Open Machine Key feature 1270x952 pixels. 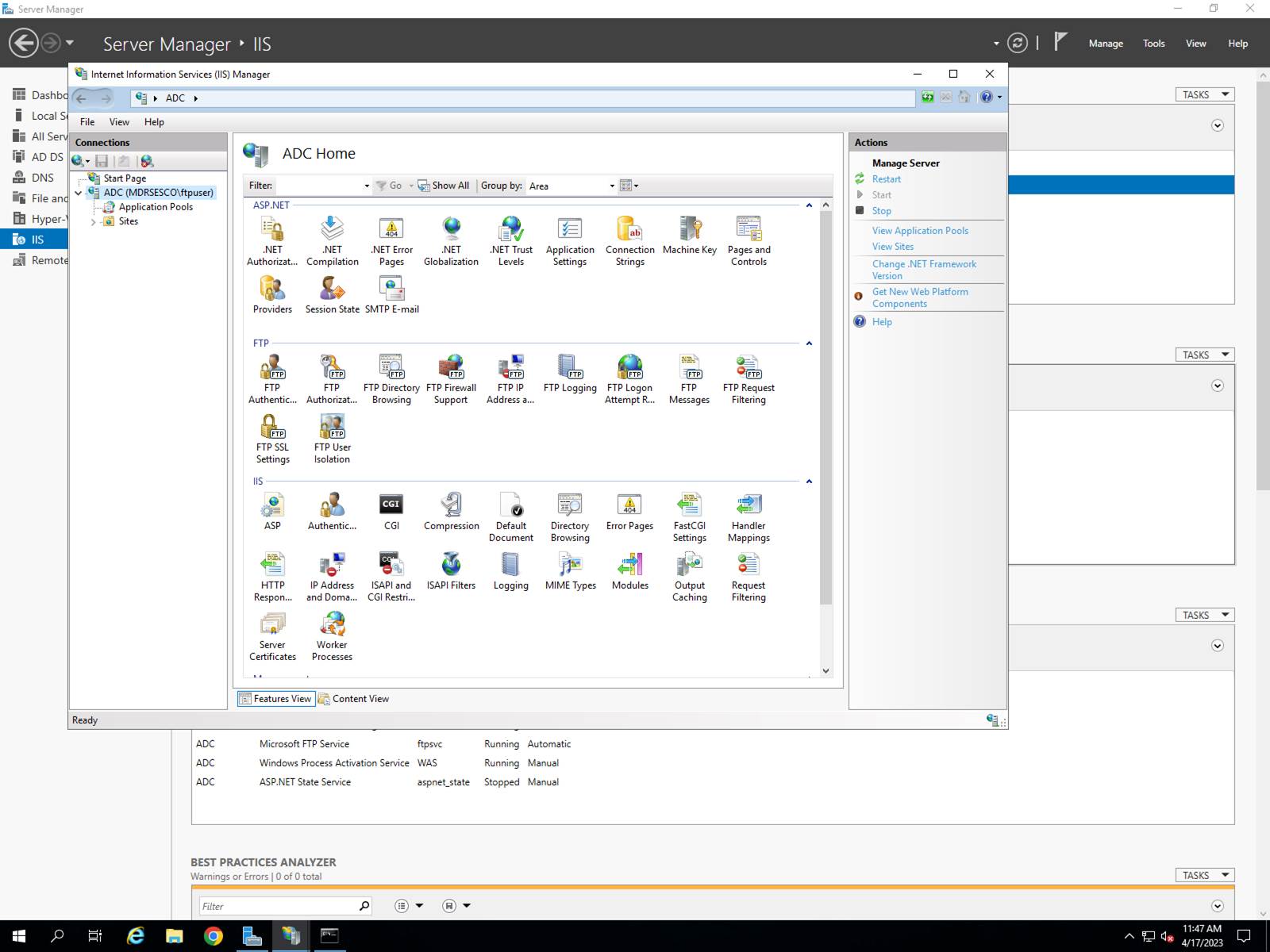coord(690,236)
